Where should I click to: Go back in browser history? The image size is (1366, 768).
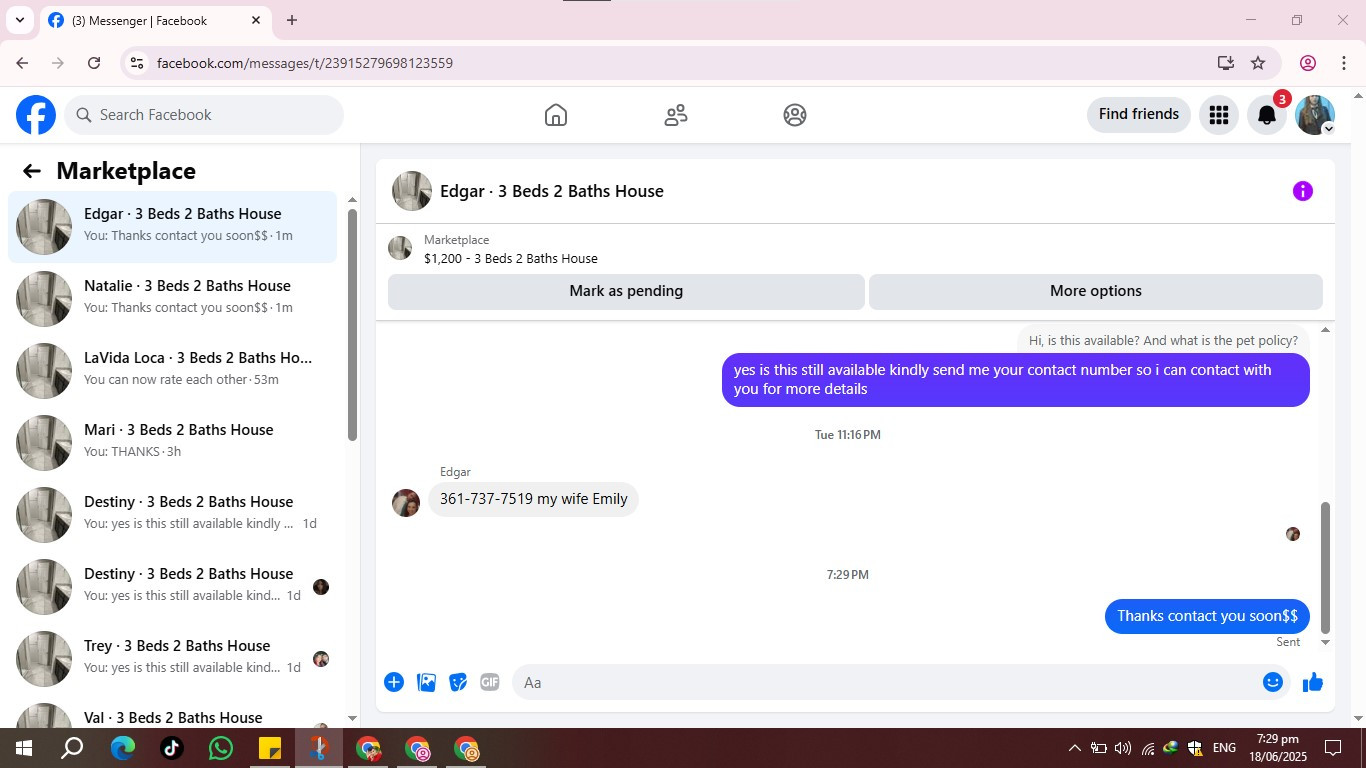(x=22, y=63)
